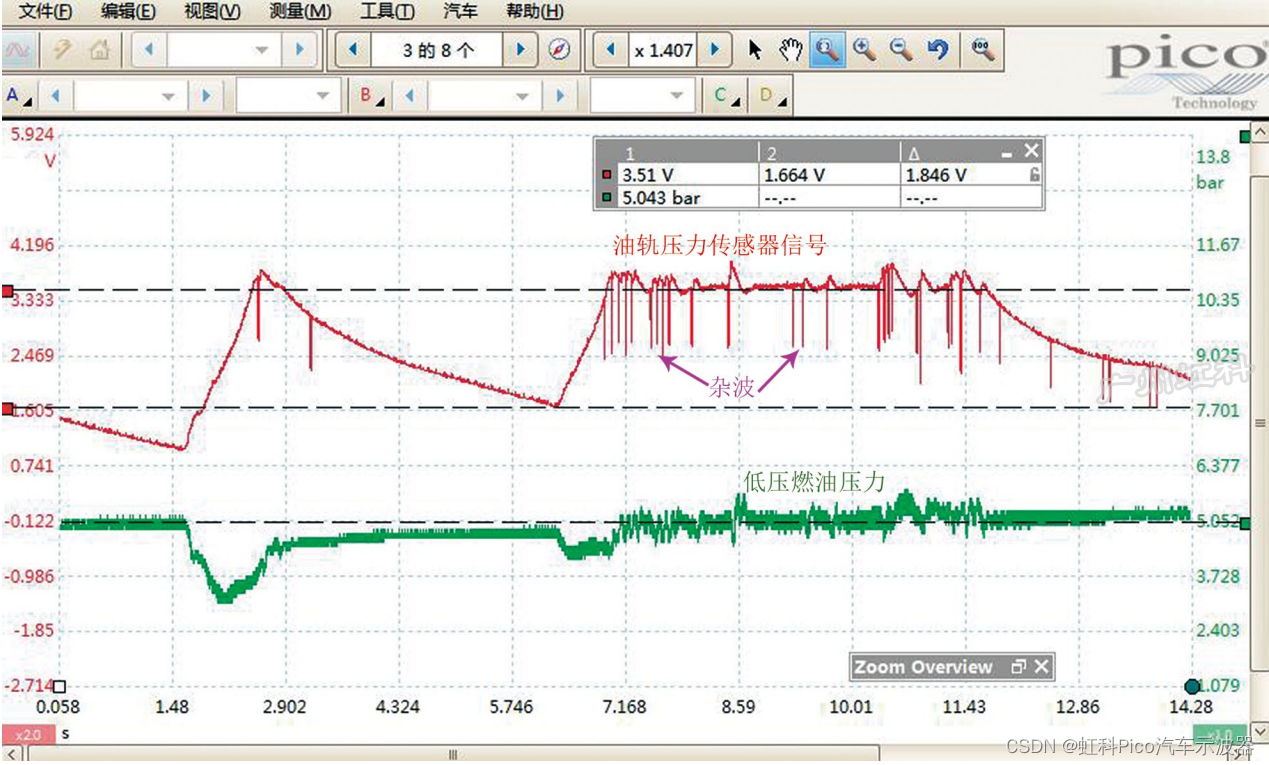This screenshot has width=1269, height=765.
Task: Decrease channel A range arrow
Action: [x=56, y=96]
